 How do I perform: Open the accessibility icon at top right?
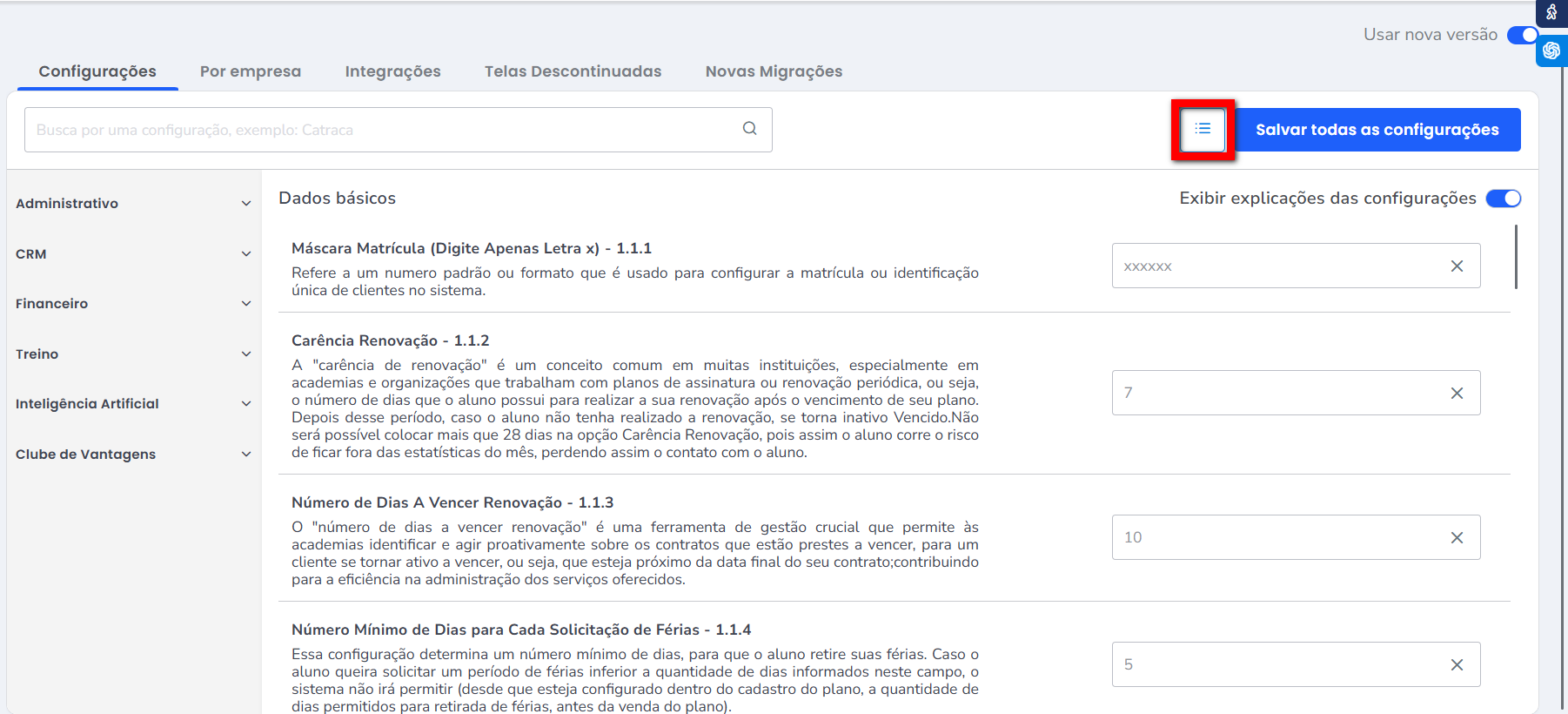point(1551,12)
